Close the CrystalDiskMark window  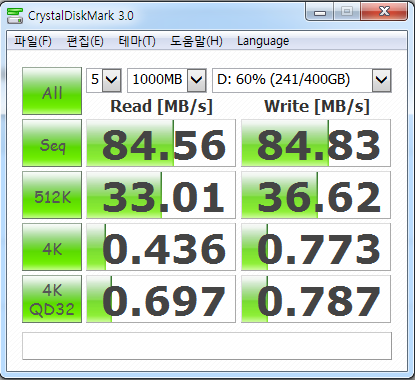(x=384, y=12)
